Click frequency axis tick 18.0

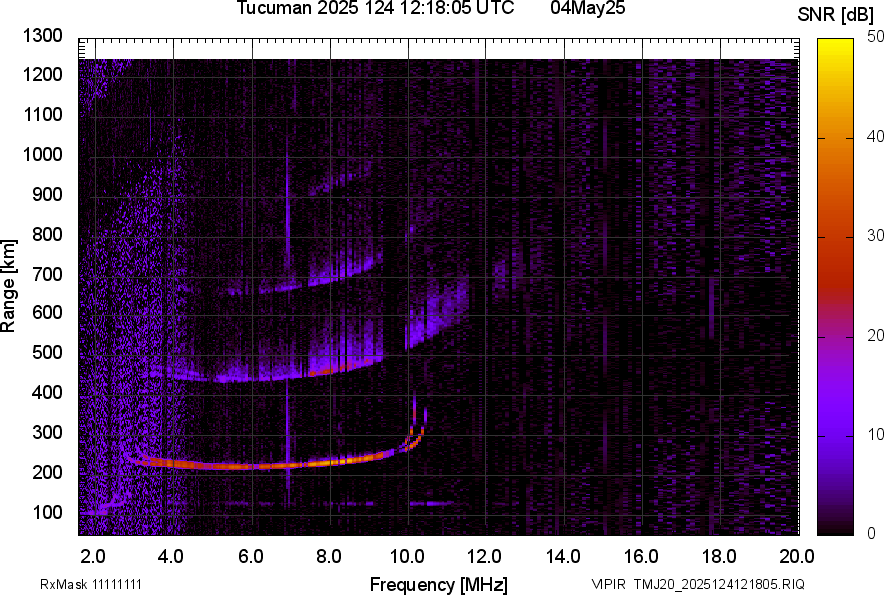tap(719, 557)
